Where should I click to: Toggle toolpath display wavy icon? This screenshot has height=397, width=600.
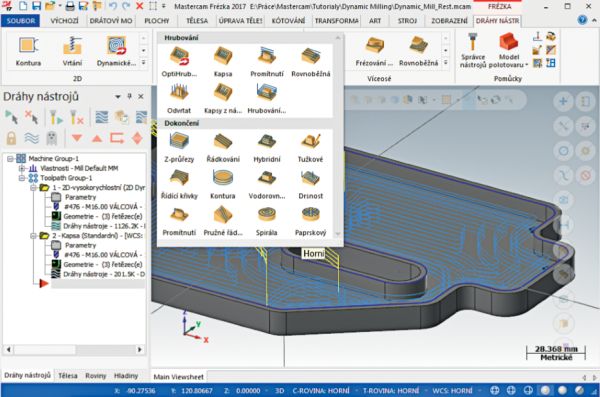tap(31, 138)
